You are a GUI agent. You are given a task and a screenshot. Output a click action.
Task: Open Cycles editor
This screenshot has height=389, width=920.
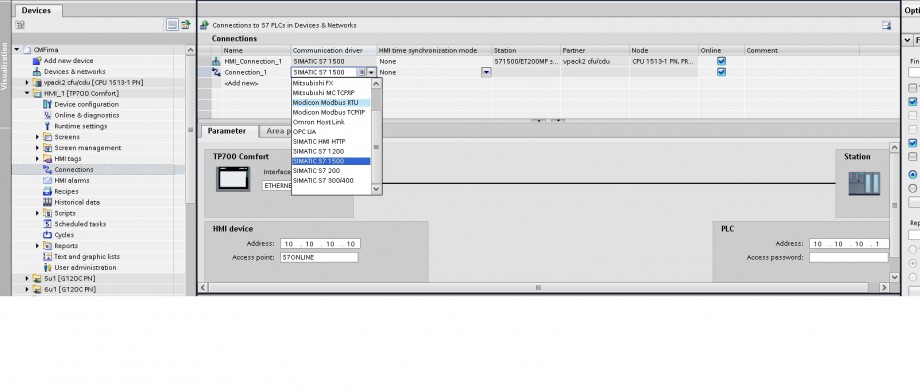(x=64, y=235)
